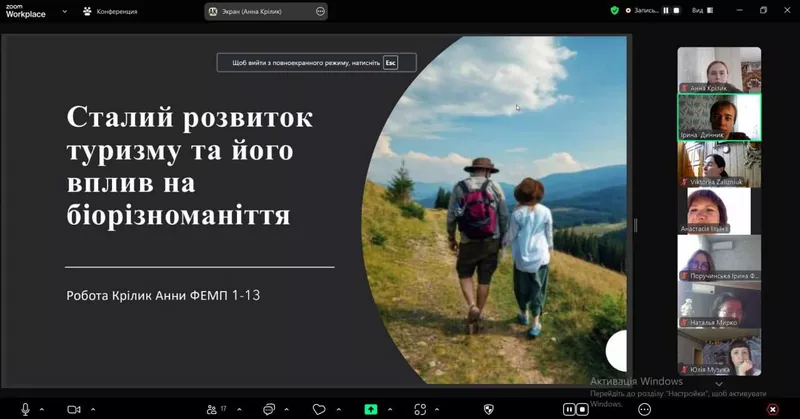
Task: Select Viktoriia Zalizniuk's video thumbnail
Action: [719, 164]
